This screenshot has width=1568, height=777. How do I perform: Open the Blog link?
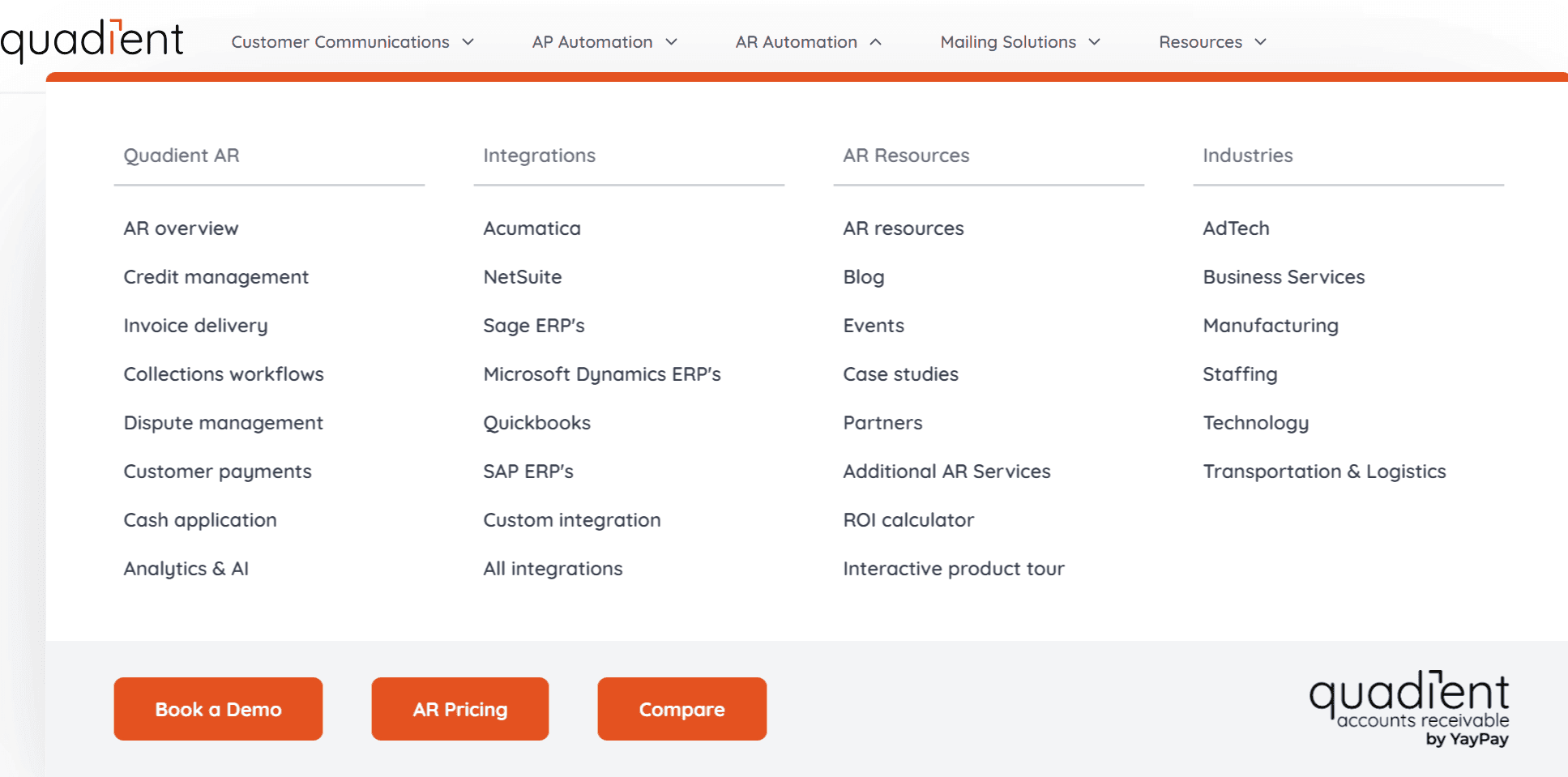(x=863, y=277)
